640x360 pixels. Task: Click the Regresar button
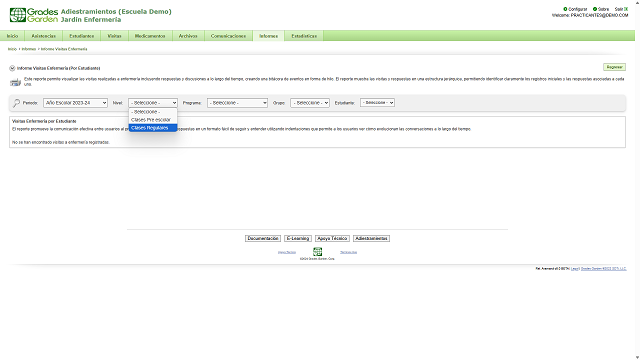click(x=614, y=67)
